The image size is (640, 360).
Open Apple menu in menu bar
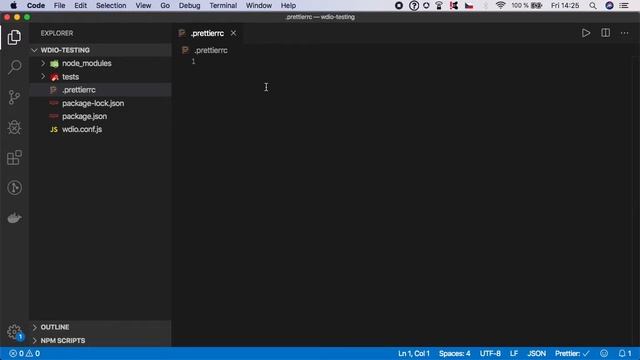[13, 6]
